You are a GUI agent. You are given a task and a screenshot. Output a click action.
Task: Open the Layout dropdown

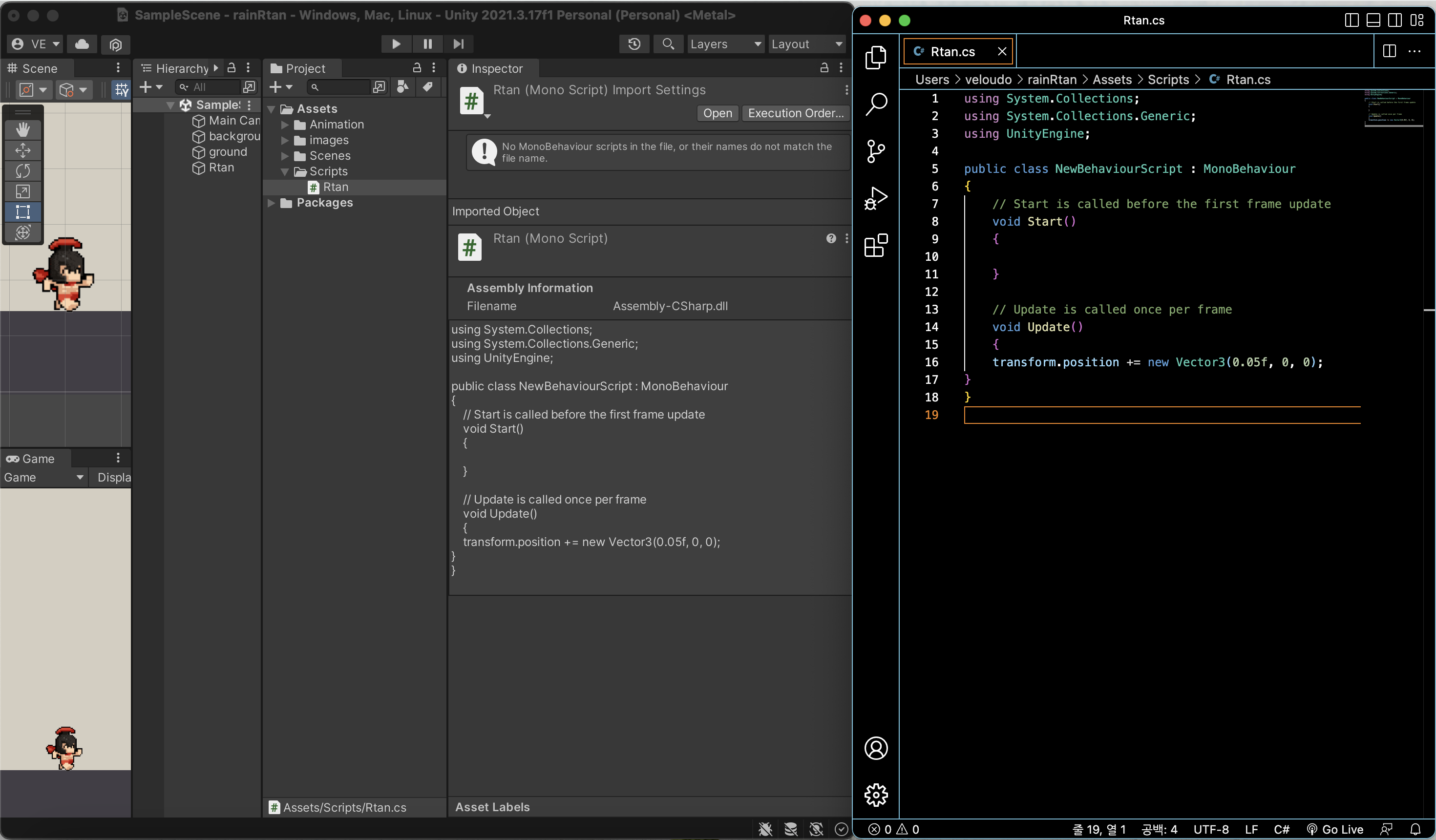coord(806,44)
